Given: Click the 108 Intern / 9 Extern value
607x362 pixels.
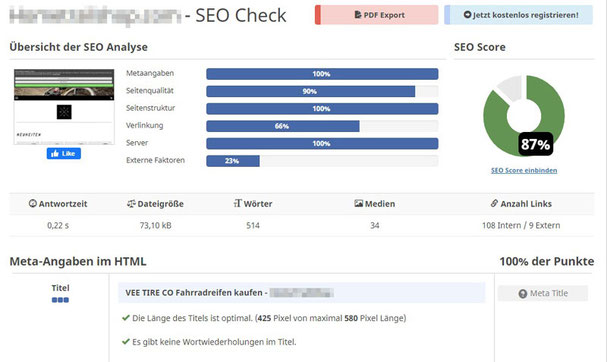Looking at the screenshot, I should click(521, 225).
